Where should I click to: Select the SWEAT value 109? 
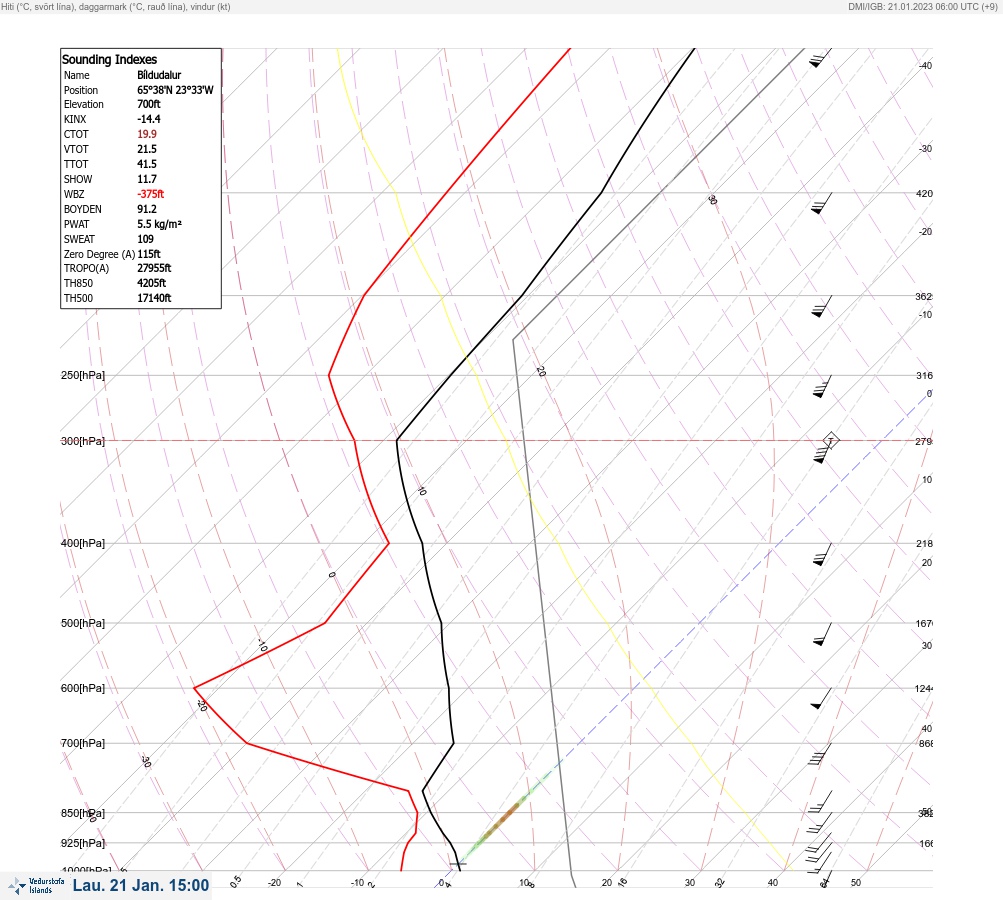(146, 239)
